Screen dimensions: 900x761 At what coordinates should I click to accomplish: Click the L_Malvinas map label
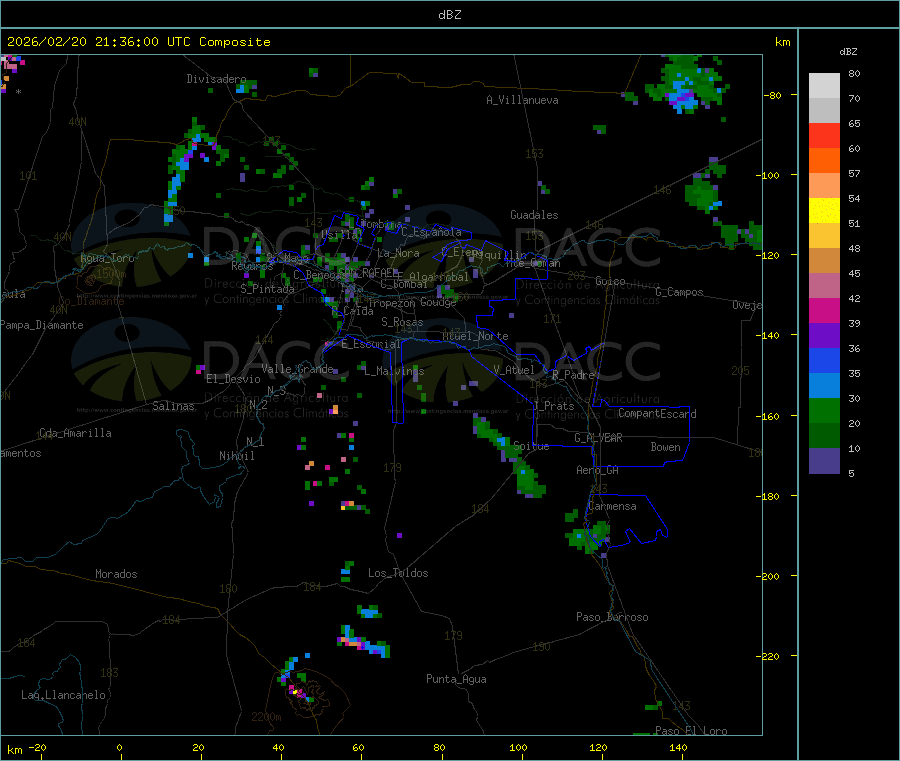(394, 371)
